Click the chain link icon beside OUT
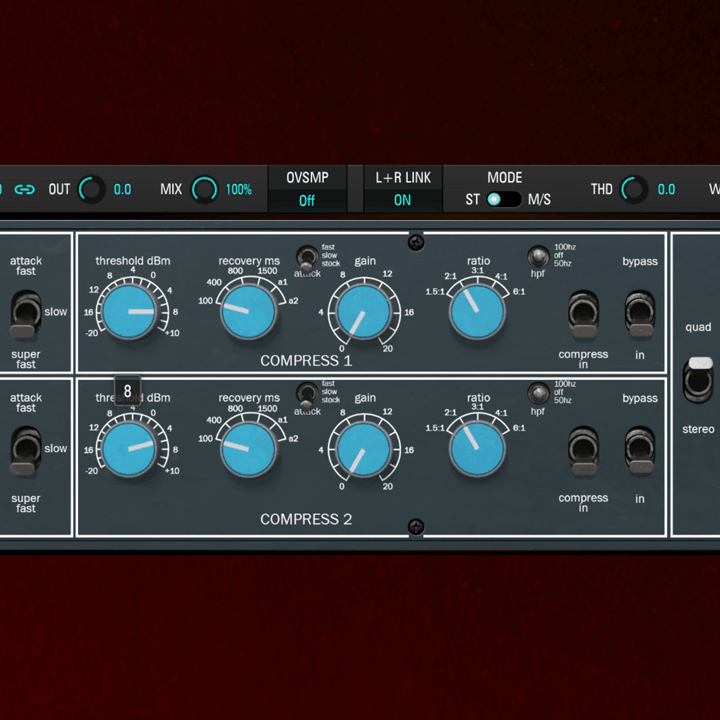Viewport: 720px width, 720px height. [x=24, y=189]
